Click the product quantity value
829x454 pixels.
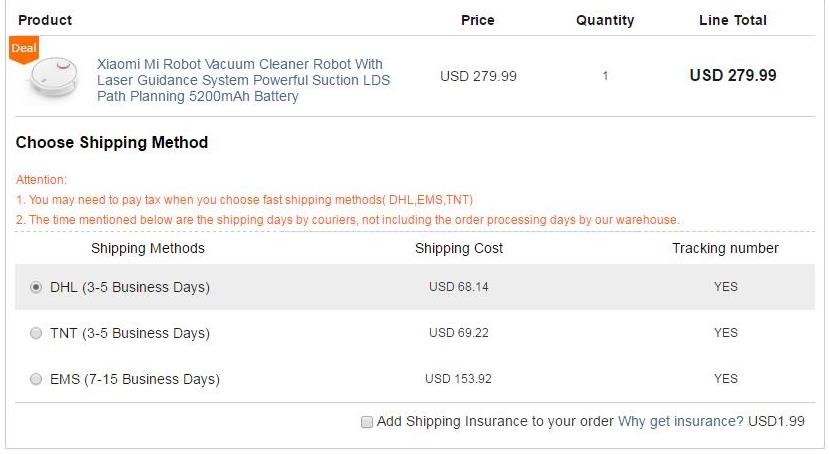tap(605, 76)
